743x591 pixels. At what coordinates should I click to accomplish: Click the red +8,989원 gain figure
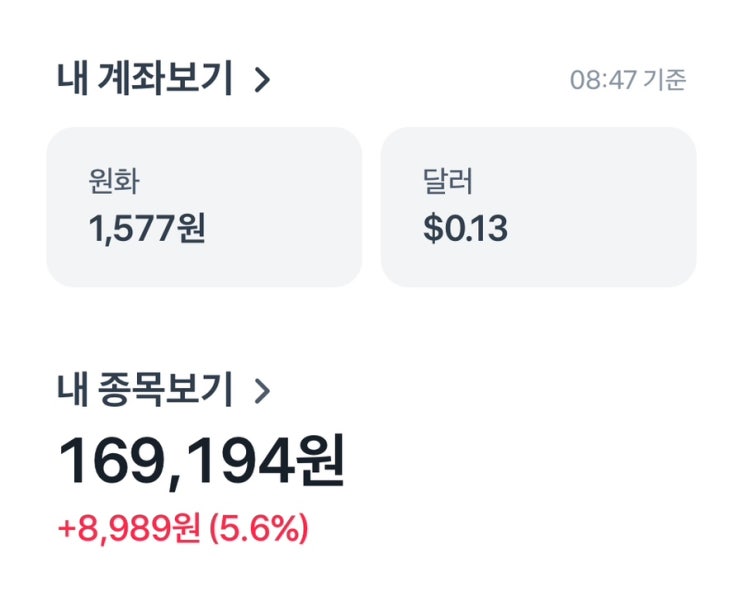(129, 529)
